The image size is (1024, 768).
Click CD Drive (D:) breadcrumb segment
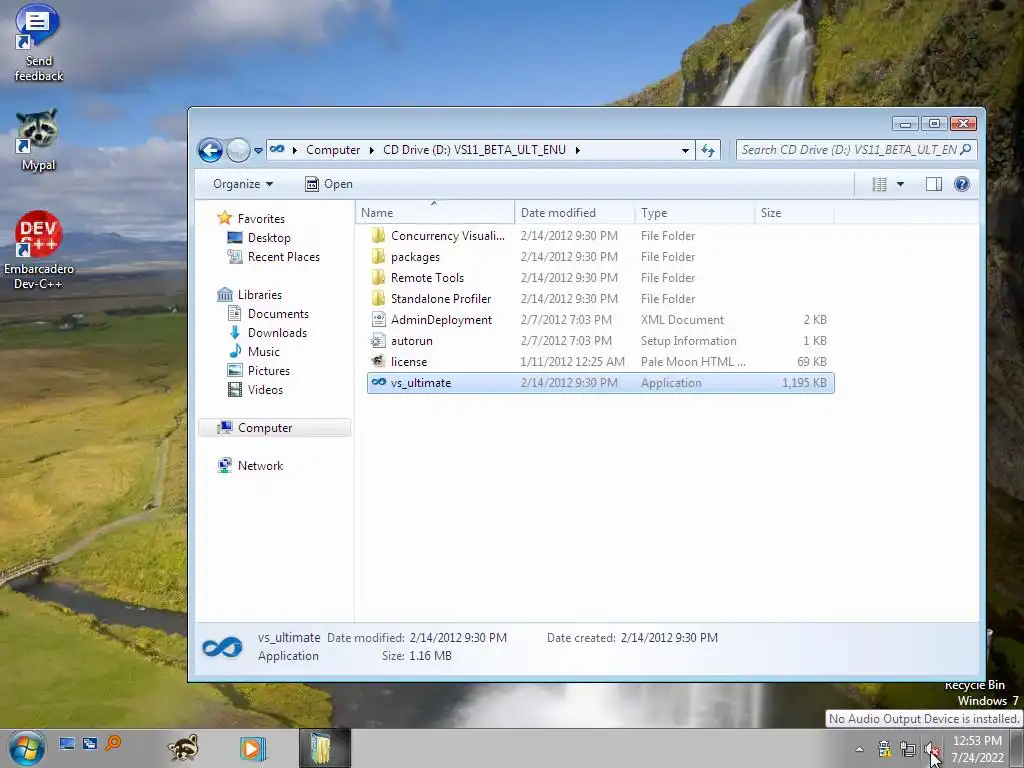[x=474, y=150]
